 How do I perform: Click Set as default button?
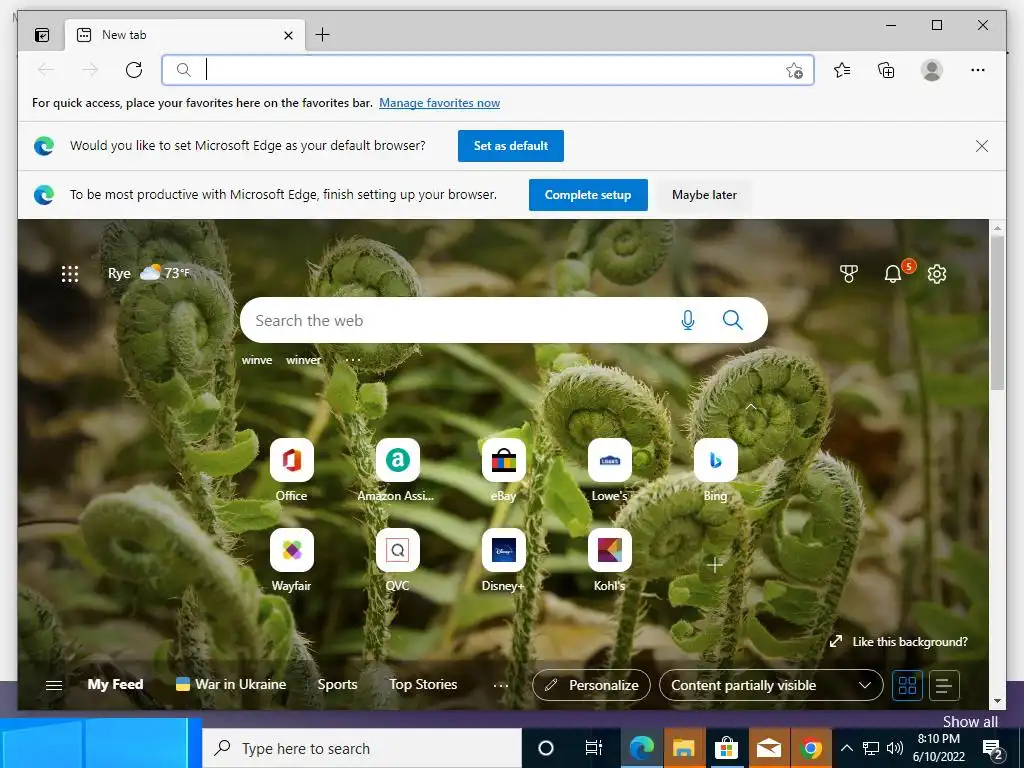point(511,146)
